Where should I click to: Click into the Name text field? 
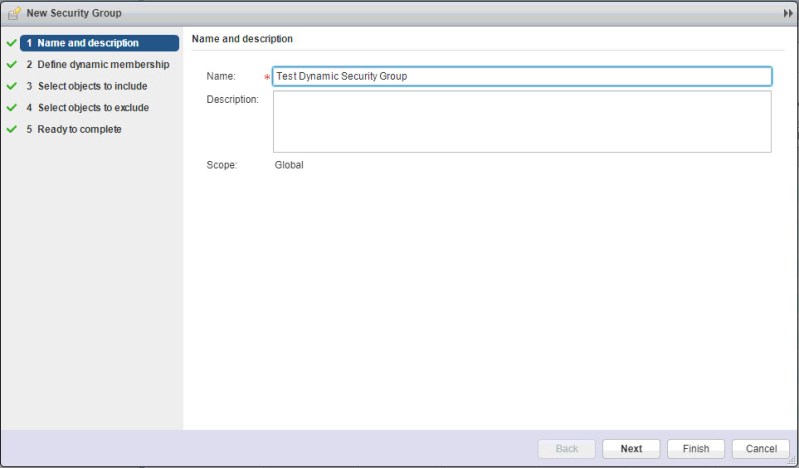(x=521, y=76)
